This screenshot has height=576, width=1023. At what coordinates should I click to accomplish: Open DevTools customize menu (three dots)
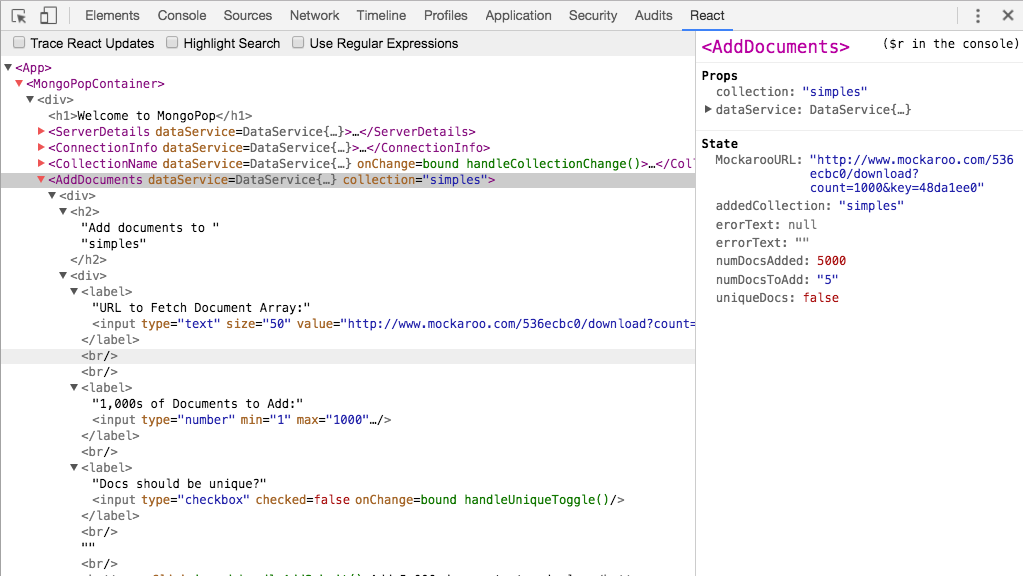tap(977, 16)
